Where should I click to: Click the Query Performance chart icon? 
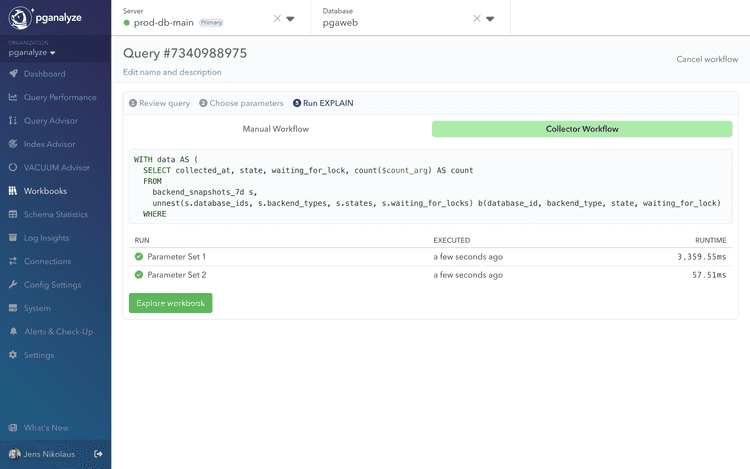coord(13,97)
